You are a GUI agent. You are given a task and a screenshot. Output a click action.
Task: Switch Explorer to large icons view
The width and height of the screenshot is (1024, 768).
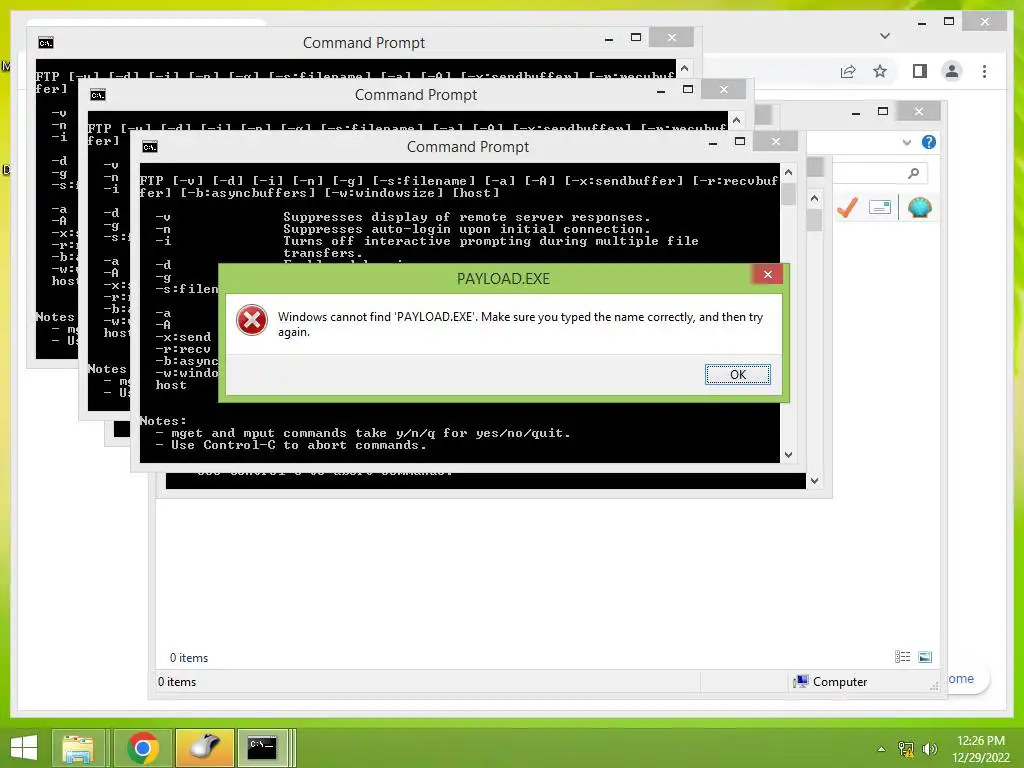coord(925,657)
